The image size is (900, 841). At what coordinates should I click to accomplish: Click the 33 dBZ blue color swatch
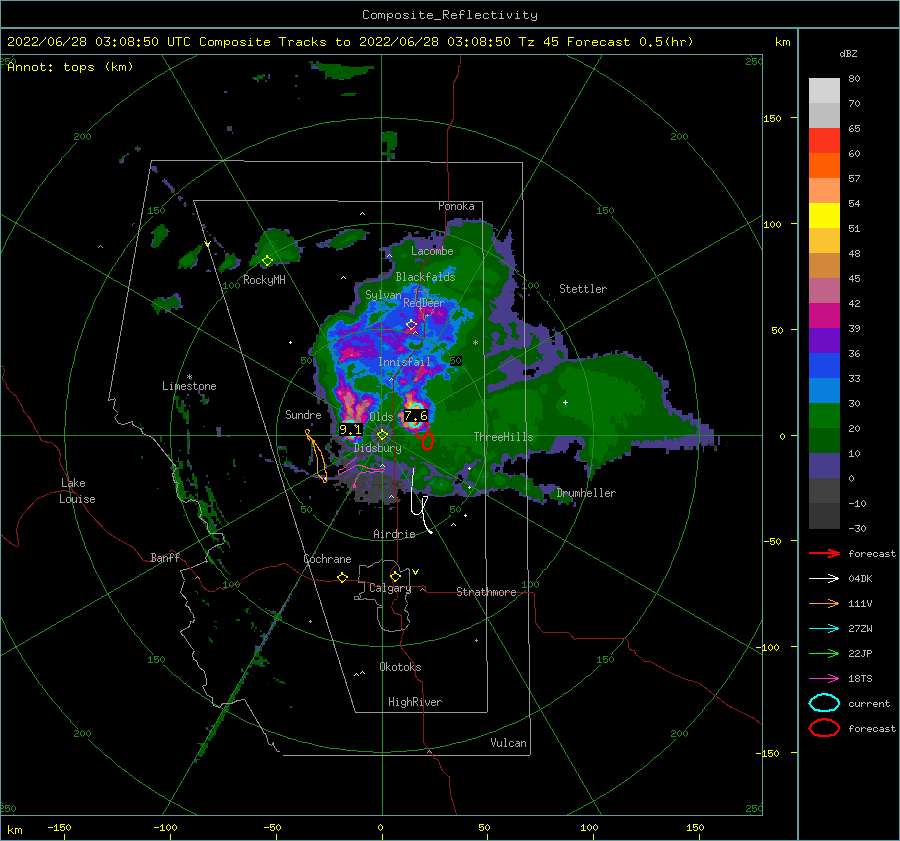point(824,366)
